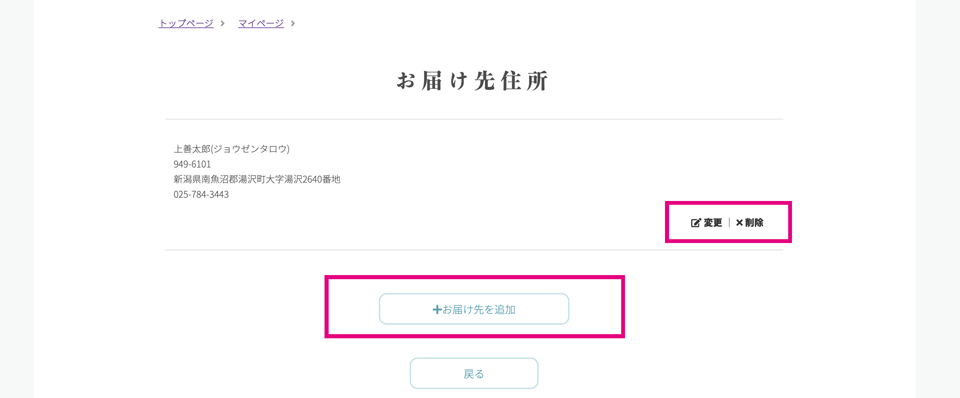Select the 削除 text to remove the address
The height and width of the screenshot is (398, 960).
point(754,223)
